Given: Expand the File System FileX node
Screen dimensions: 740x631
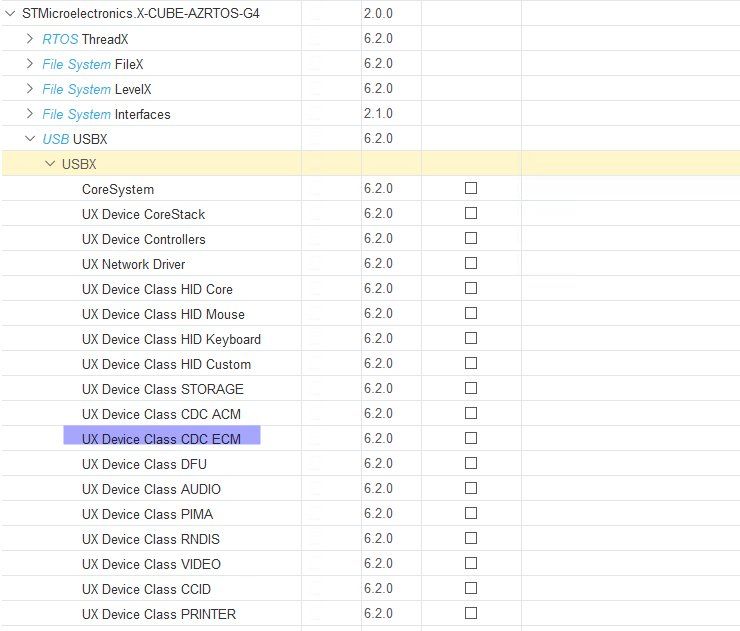Looking at the screenshot, I should point(30,64).
